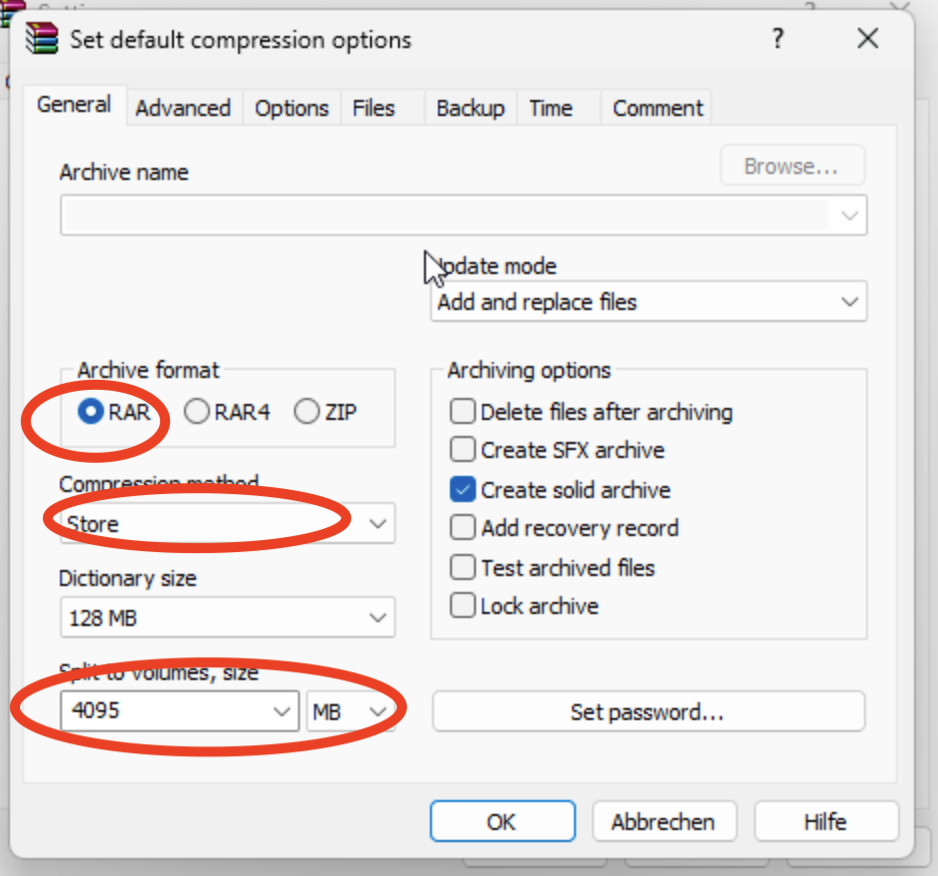This screenshot has height=876, width=938.
Task: Click the Browse... button
Action: pos(791,166)
